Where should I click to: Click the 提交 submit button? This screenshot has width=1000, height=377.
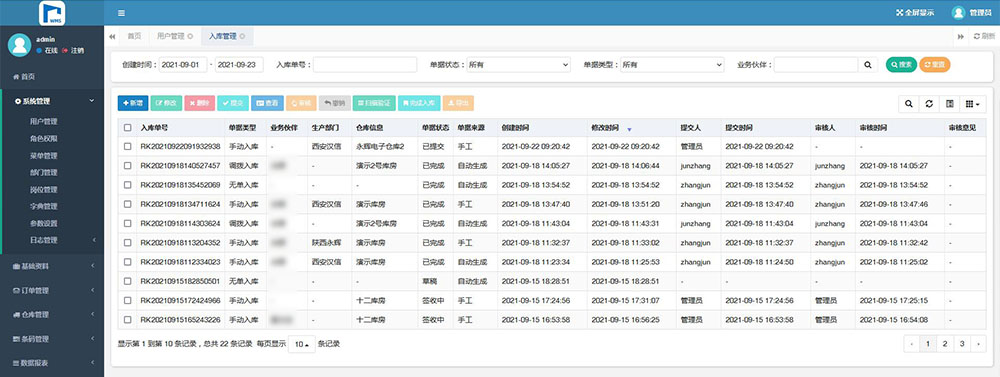(233, 103)
